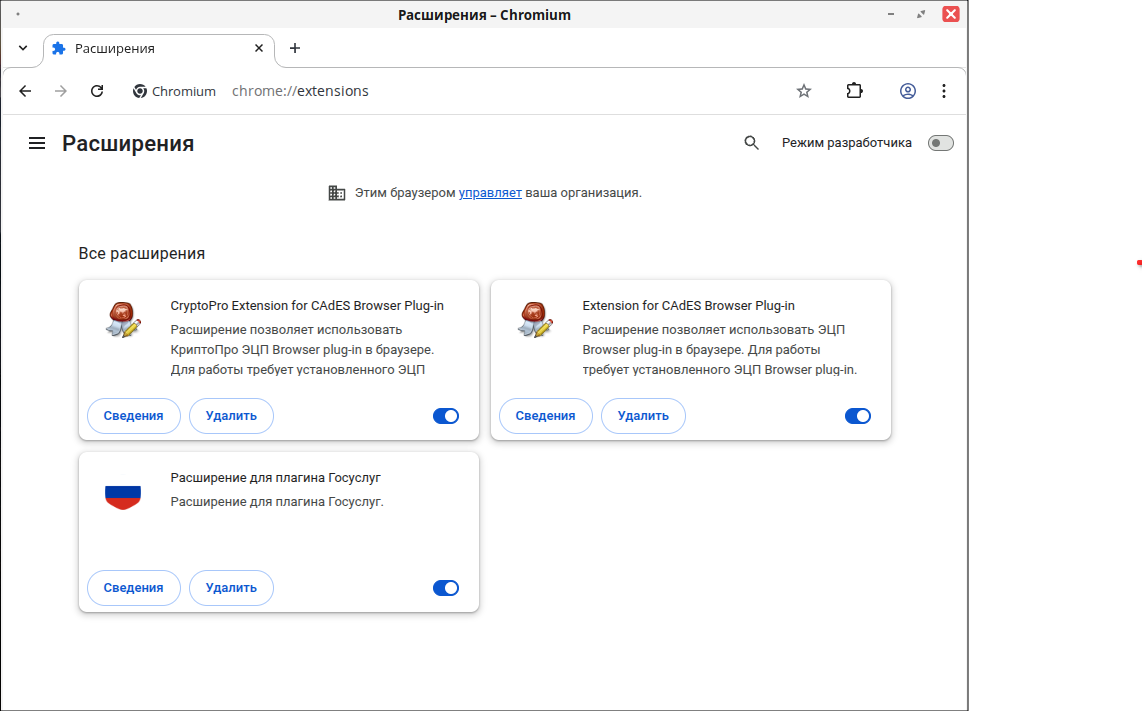This screenshot has height=711, width=1142.
Task: Close the Расширения tab
Action: tap(259, 48)
